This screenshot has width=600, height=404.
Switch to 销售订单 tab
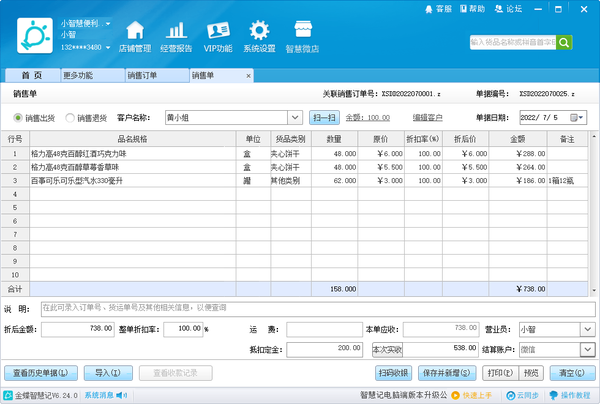coord(157,75)
